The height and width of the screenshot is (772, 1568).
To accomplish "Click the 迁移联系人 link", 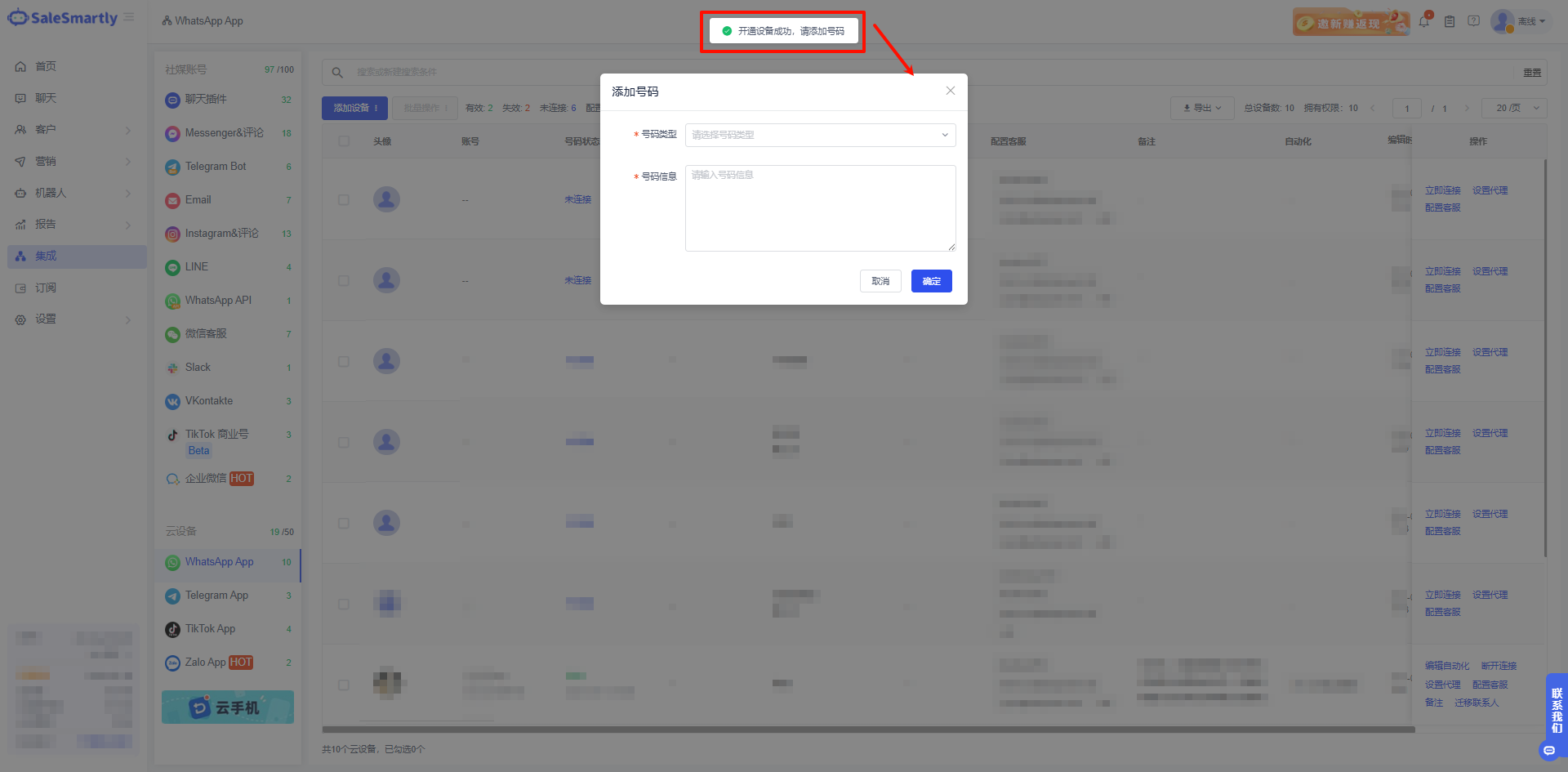I will (1477, 703).
